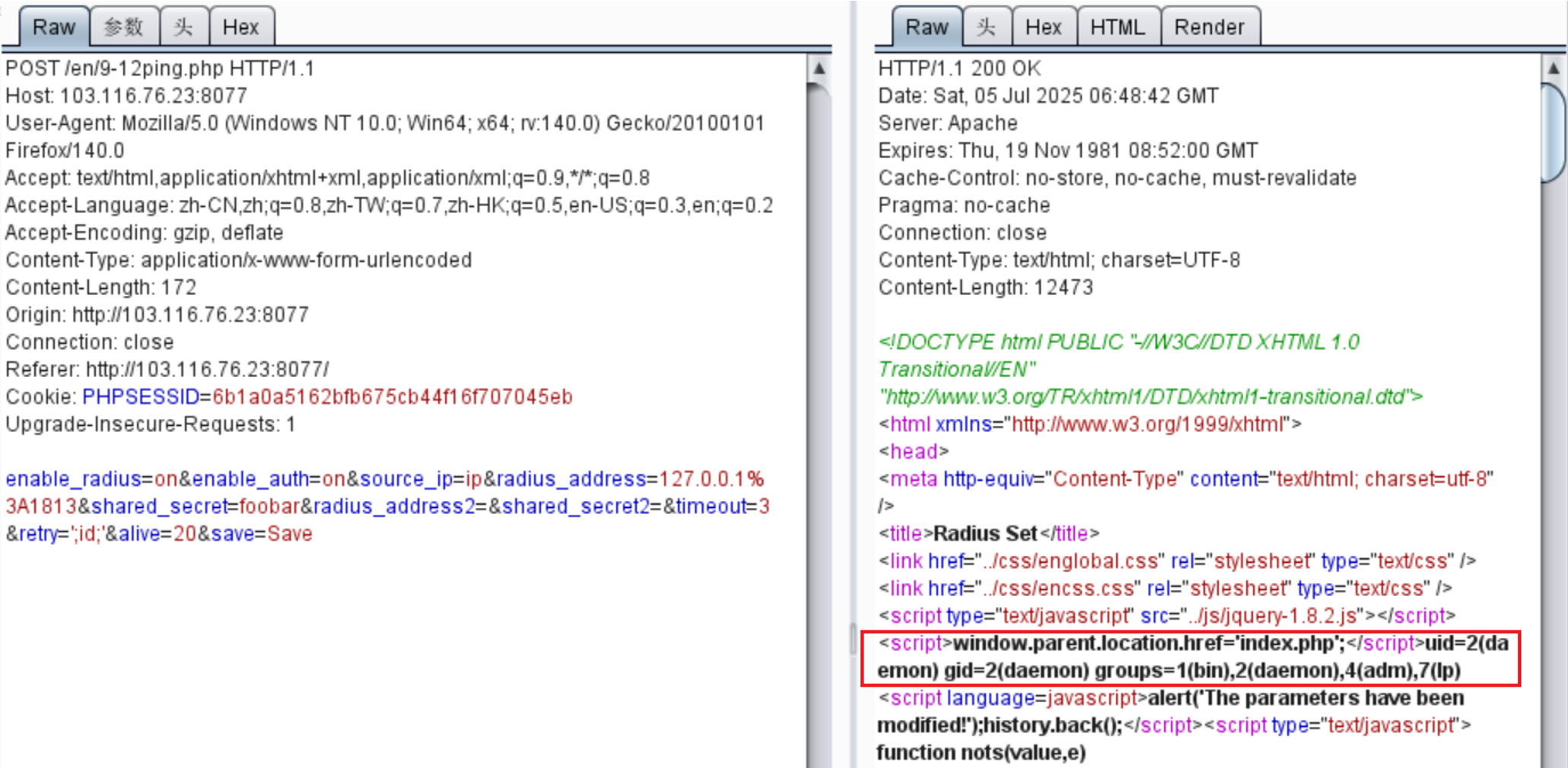Click the response pane scroll-up arrow
Viewport: 1568px width, 768px height.
click(1554, 68)
